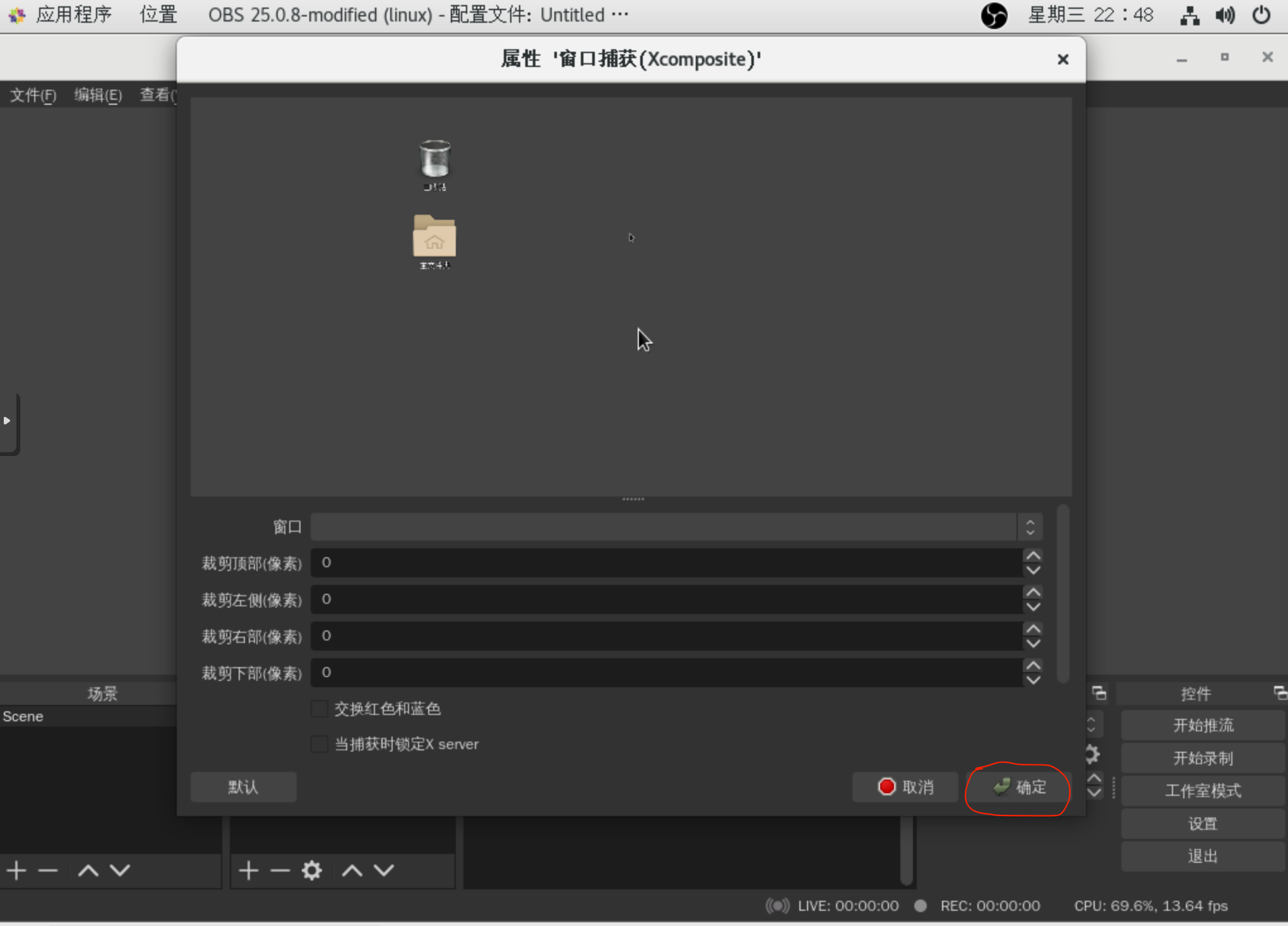The width and height of the screenshot is (1288, 926).
Task: Close the 属性 dialog with X
Action: pos(1063,59)
